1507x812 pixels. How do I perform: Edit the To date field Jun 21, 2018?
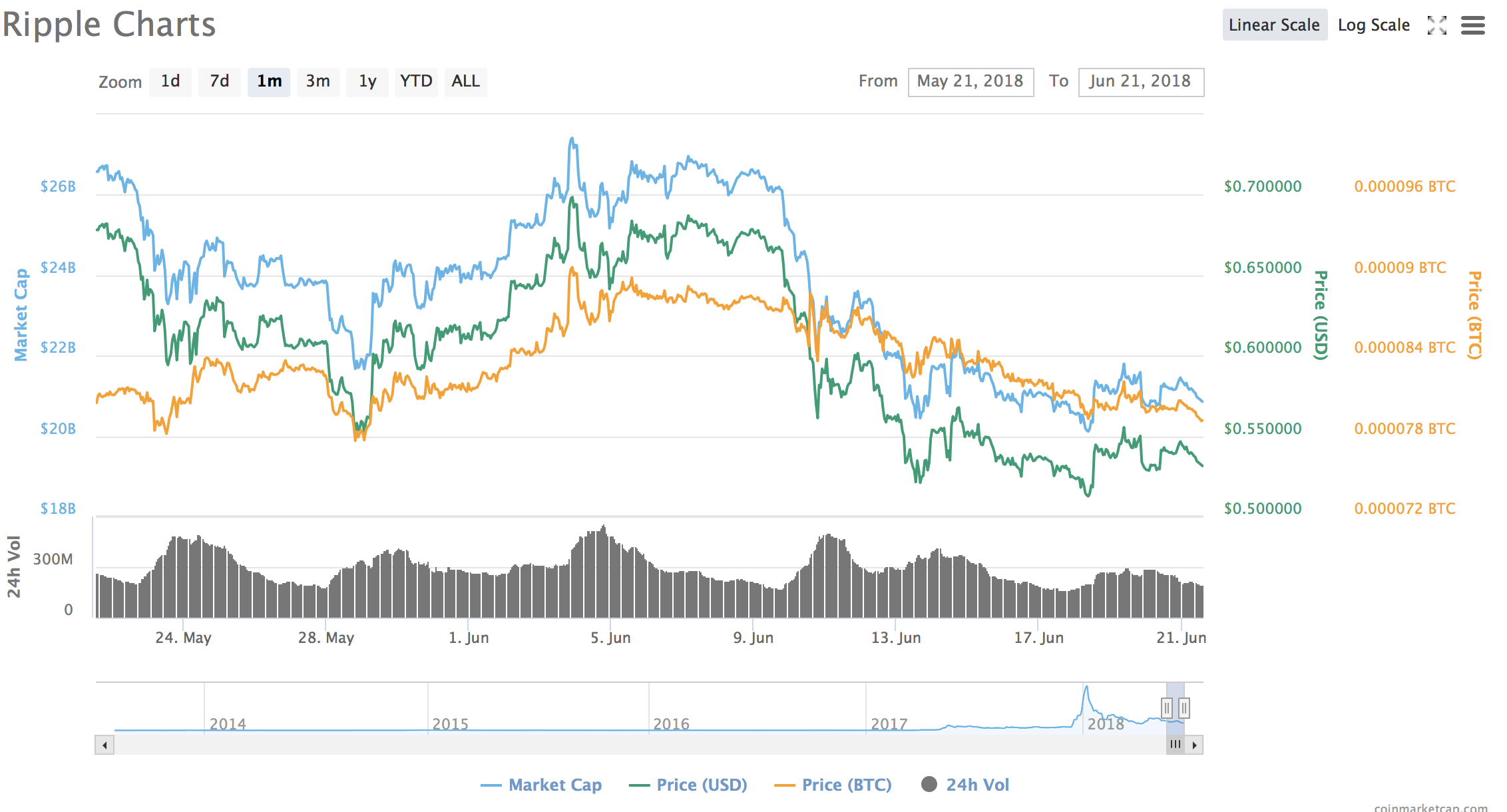(1141, 82)
